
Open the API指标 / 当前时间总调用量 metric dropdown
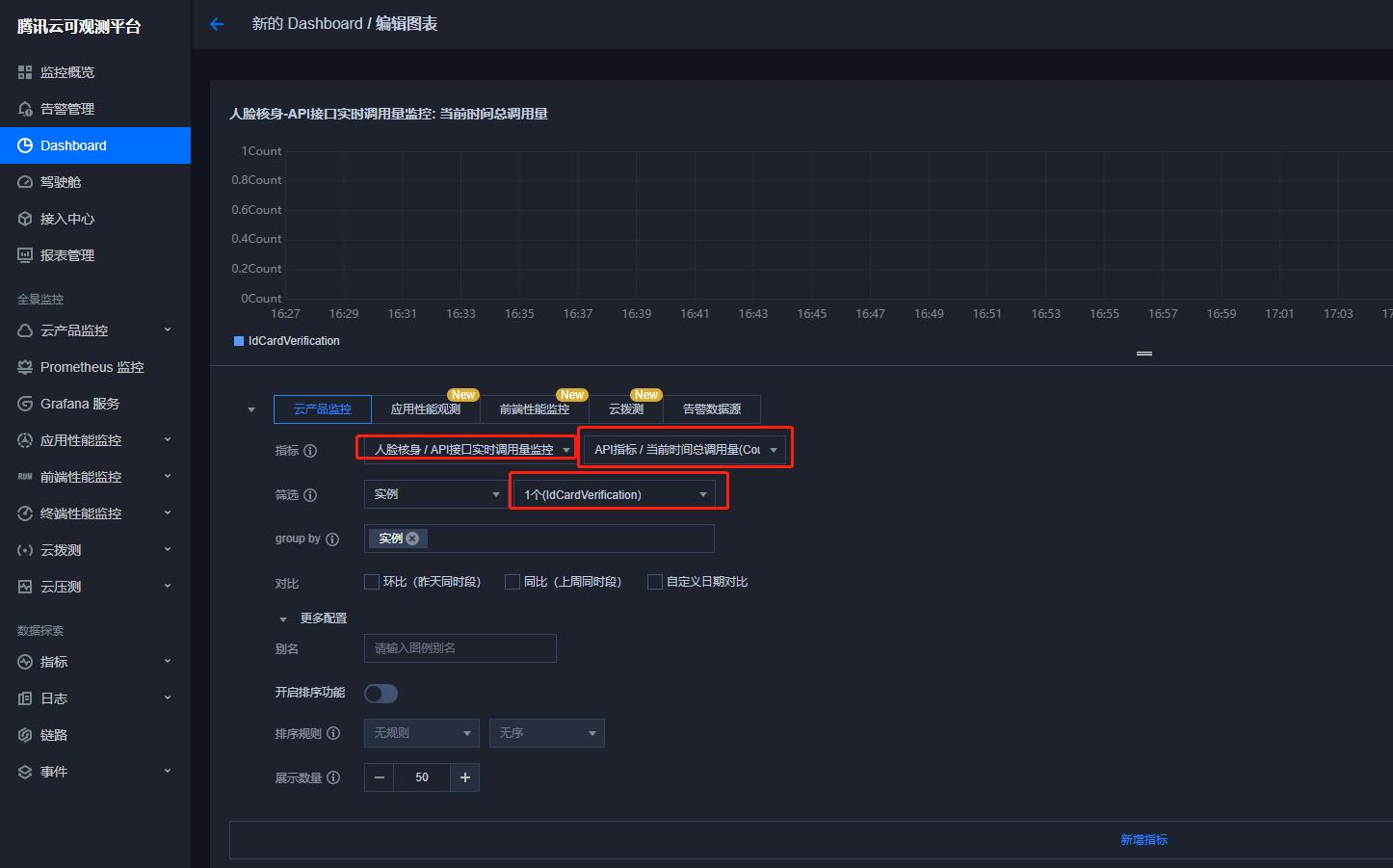click(685, 450)
